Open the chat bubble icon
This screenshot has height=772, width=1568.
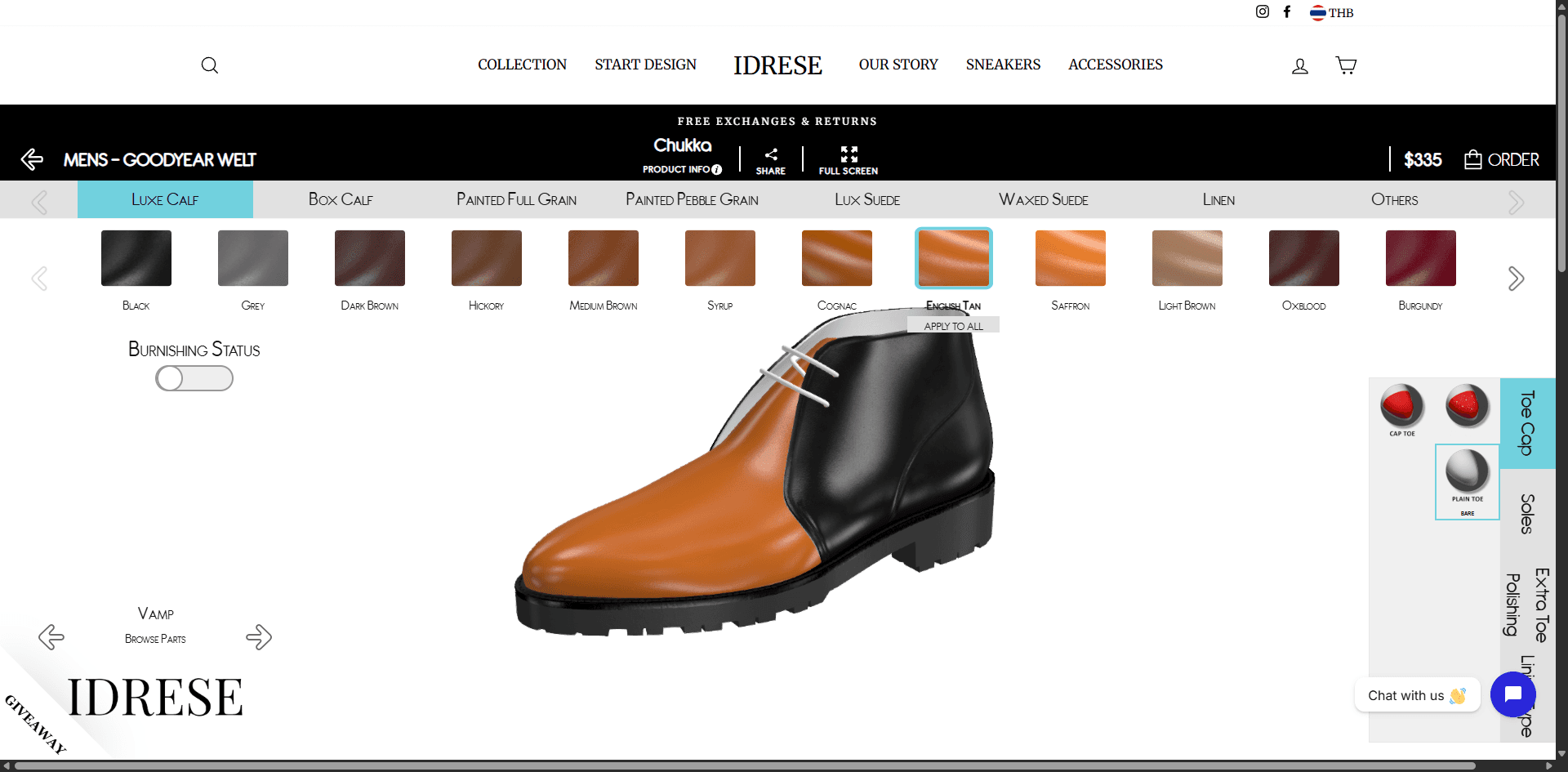tap(1512, 694)
